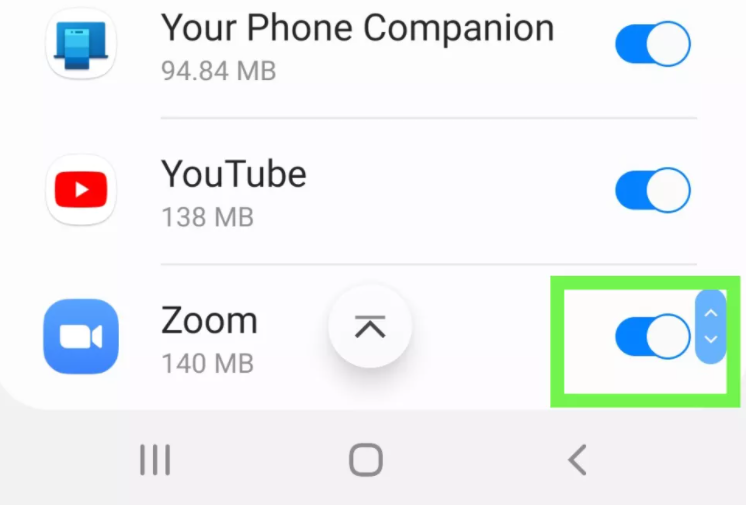Select the Zoom app name text
Screen dimensions: 751x505
point(209,320)
